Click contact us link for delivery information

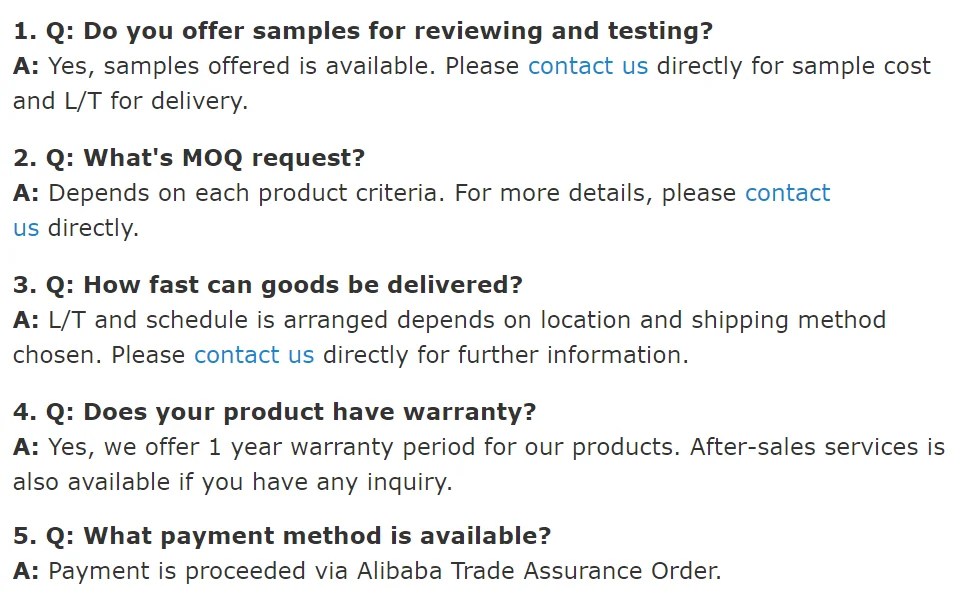click(254, 355)
